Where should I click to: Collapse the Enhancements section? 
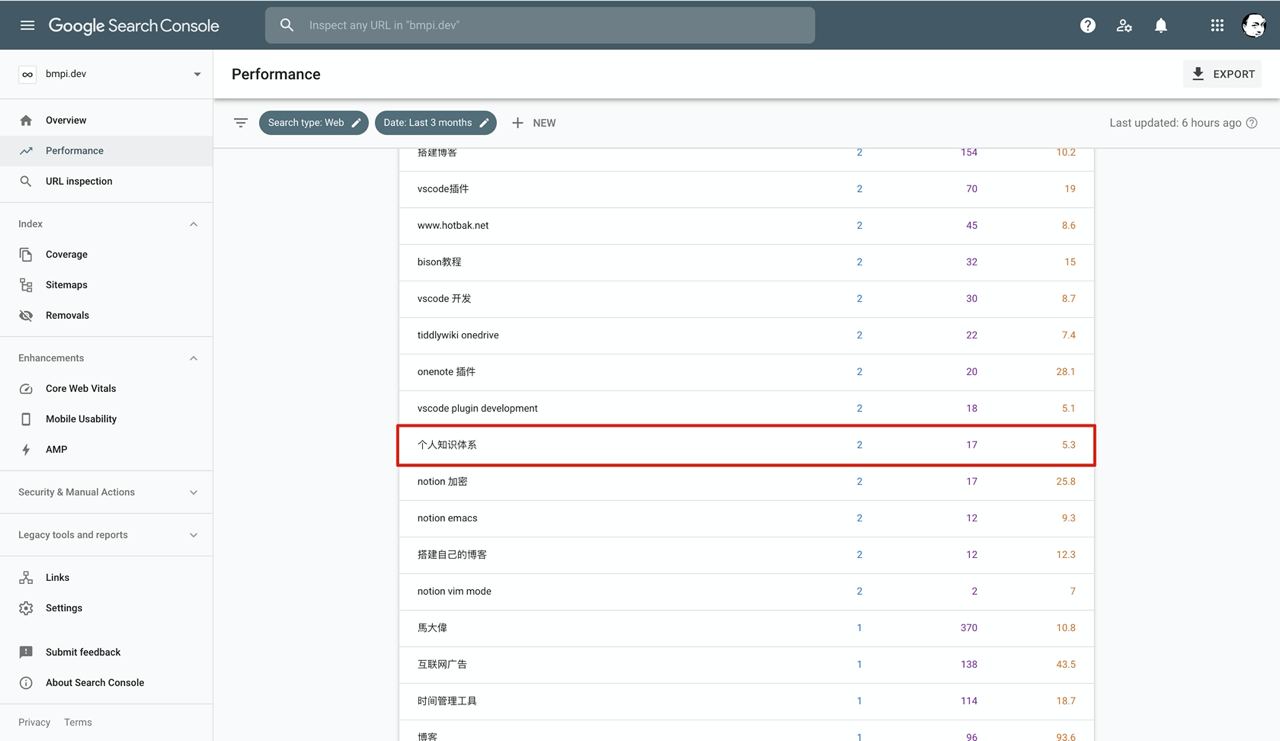(194, 358)
